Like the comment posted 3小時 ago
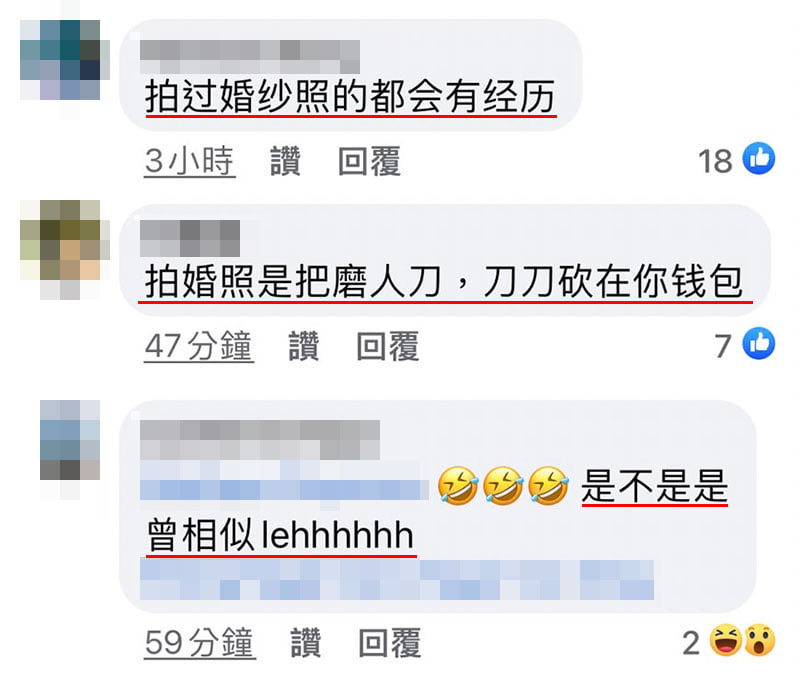800x674 pixels. (x=285, y=161)
